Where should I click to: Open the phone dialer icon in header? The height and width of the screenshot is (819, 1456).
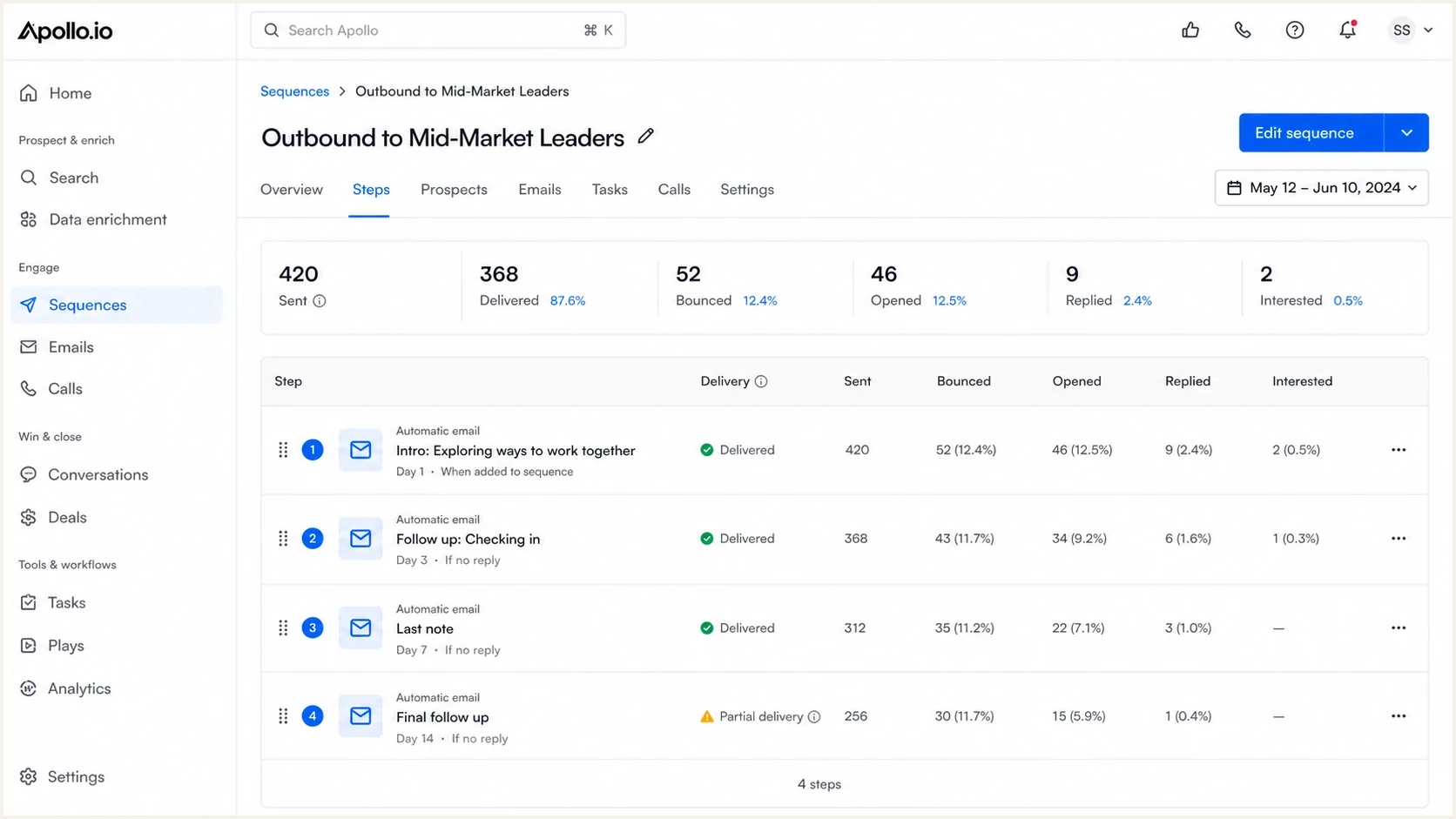point(1243,30)
